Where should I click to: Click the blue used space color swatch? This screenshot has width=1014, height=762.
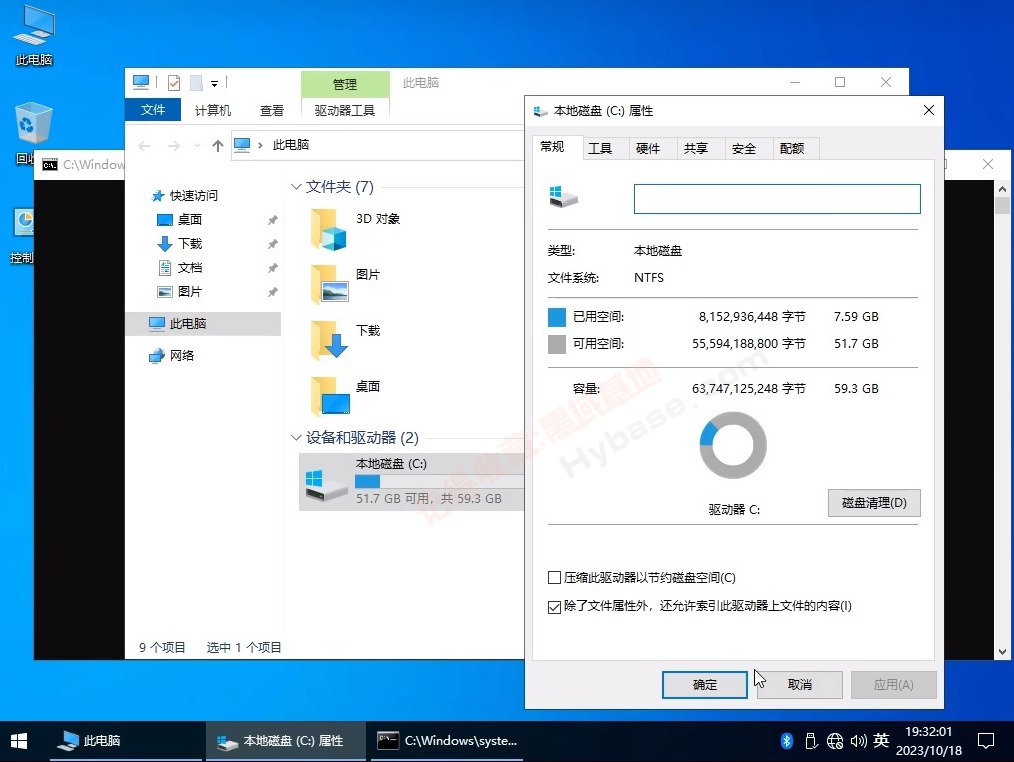(x=557, y=317)
